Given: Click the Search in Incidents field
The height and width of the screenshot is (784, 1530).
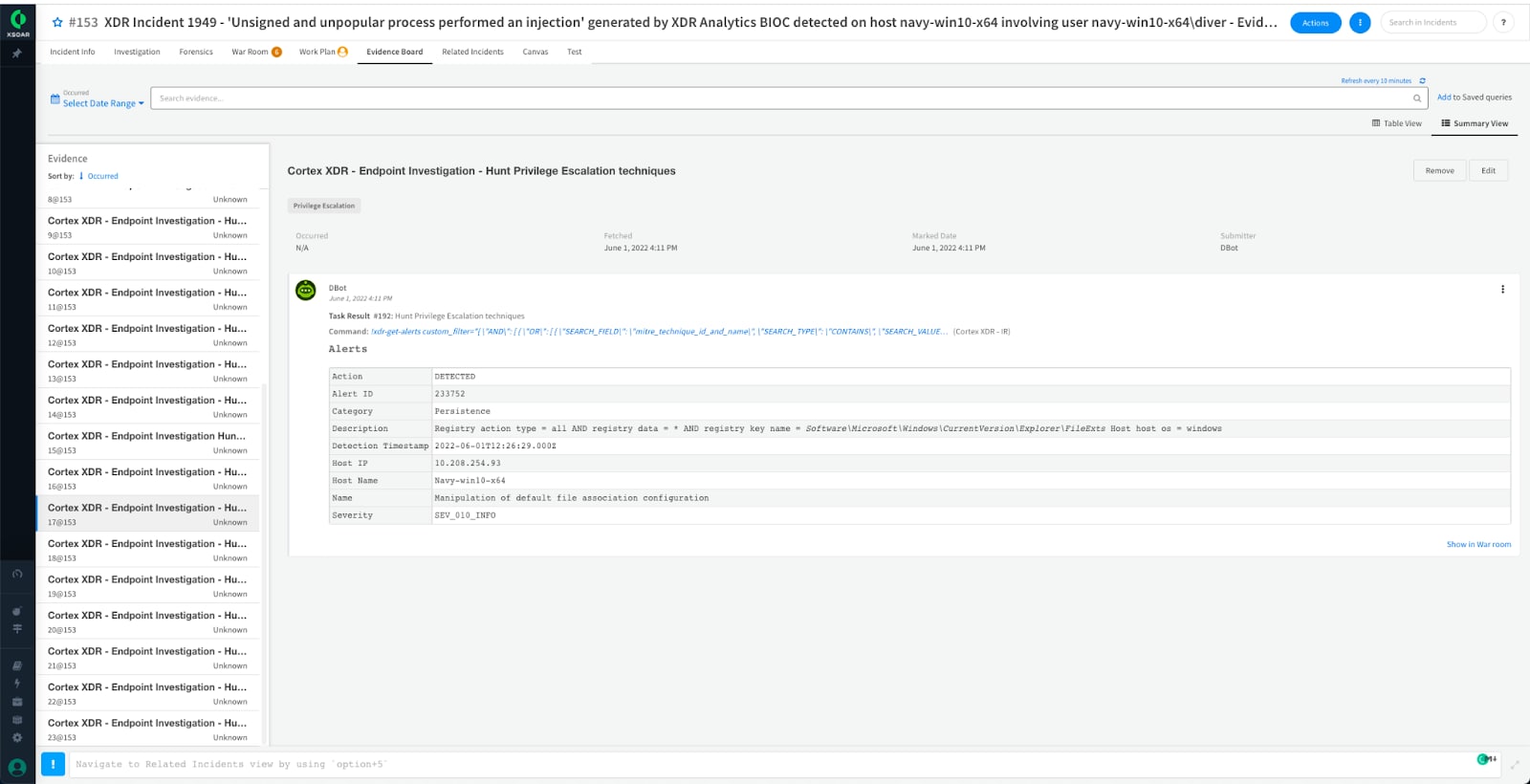Looking at the screenshot, I should point(1433,22).
